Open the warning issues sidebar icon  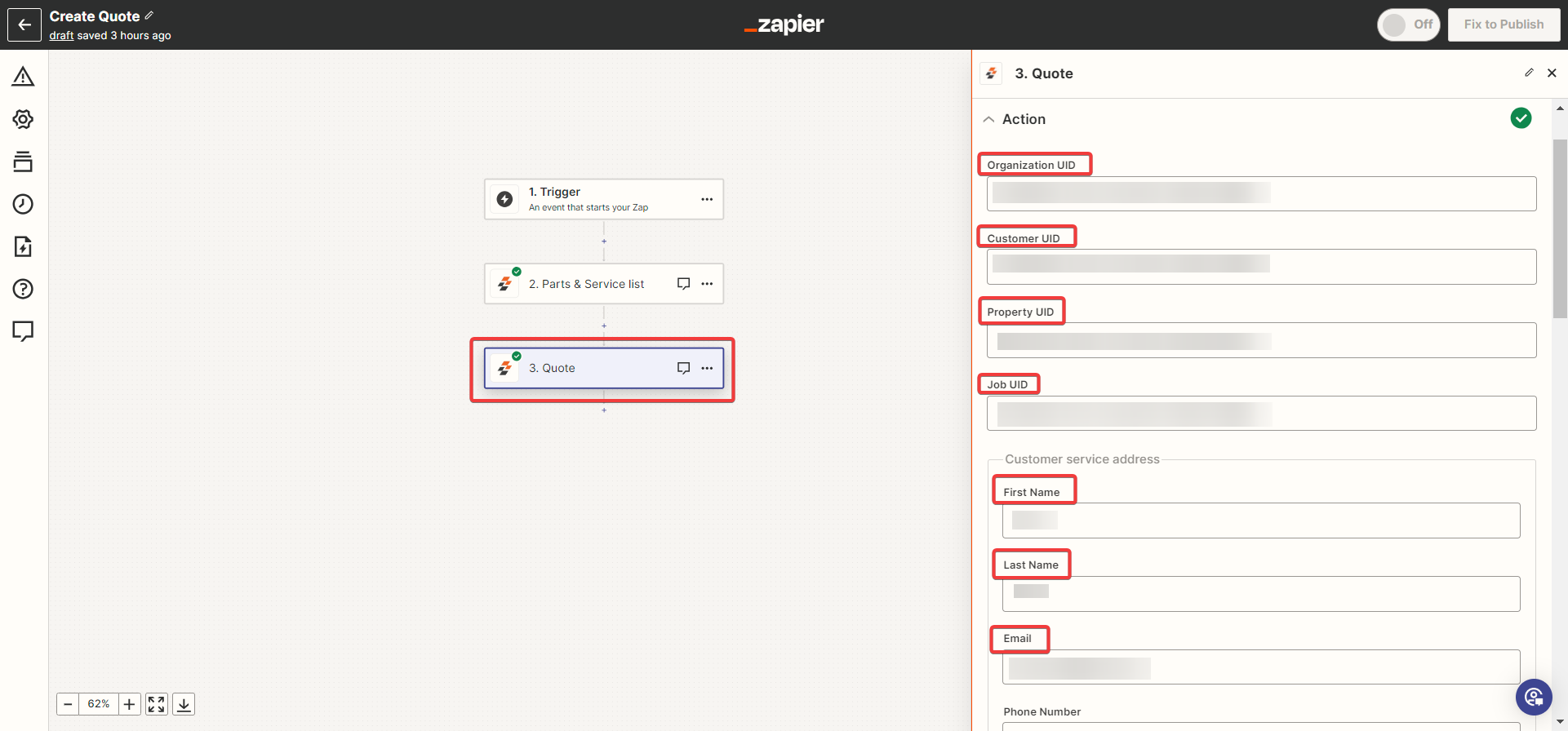[x=23, y=77]
